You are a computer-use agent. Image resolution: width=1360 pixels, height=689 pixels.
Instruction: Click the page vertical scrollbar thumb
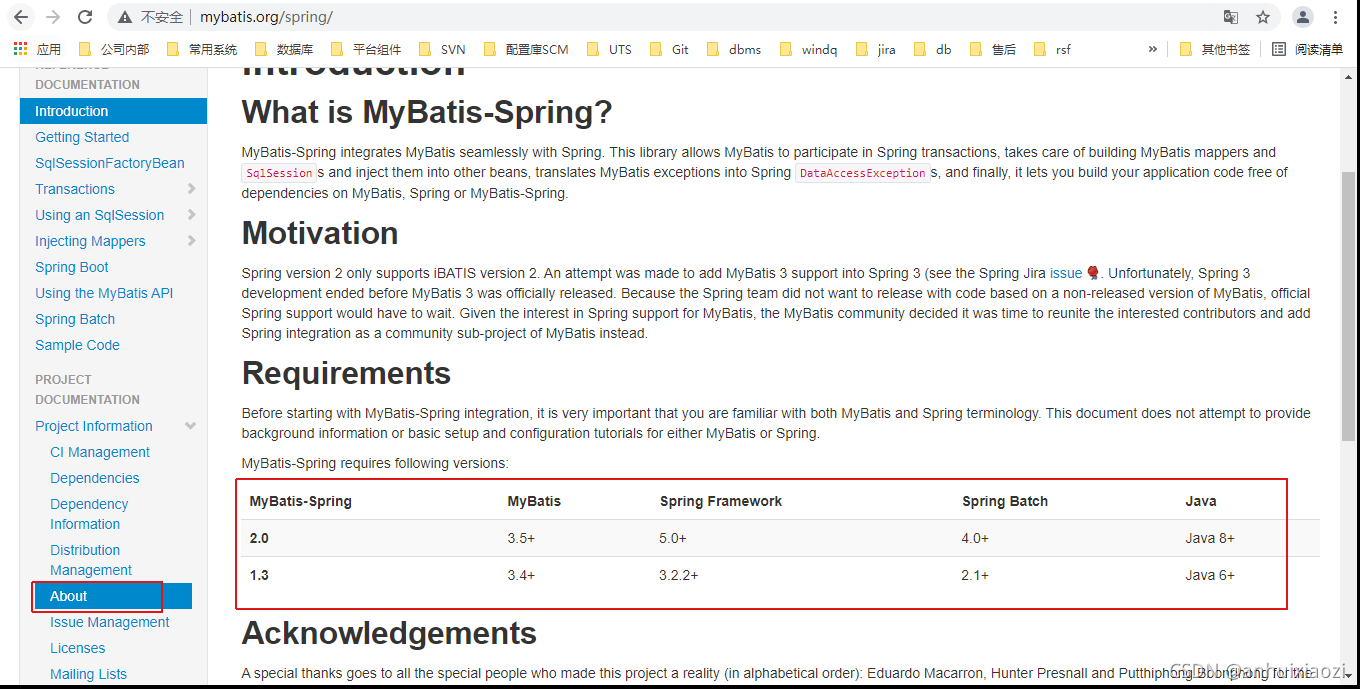point(1349,305)
